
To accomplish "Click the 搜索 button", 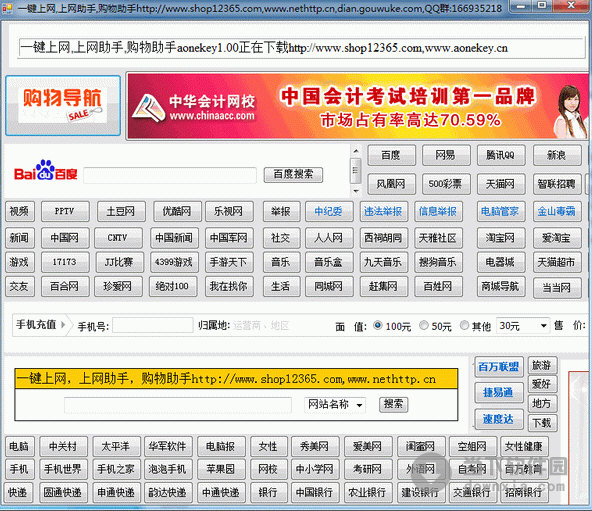I will coord(393,404).
